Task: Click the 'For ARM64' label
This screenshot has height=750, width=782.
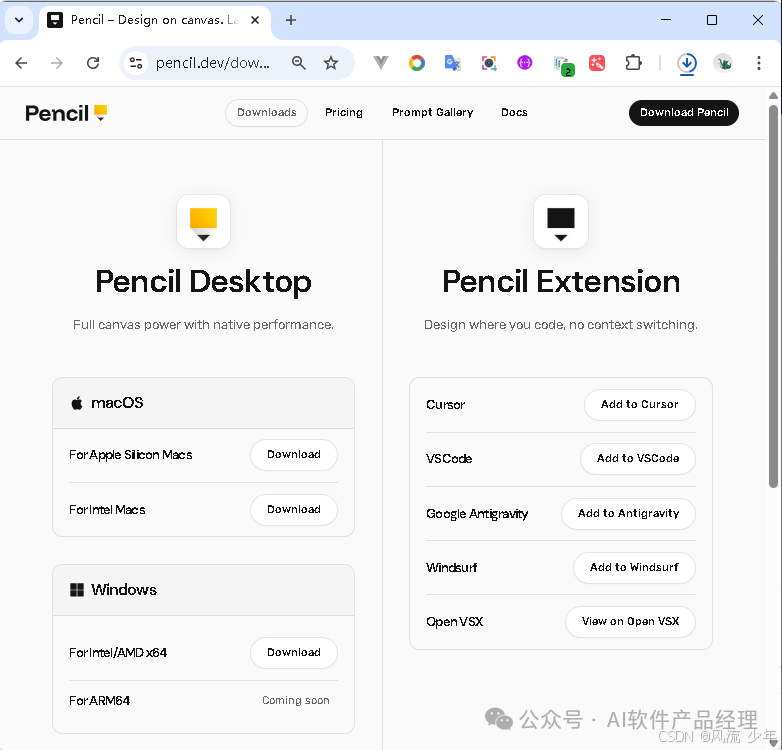Action: [99, 701]
